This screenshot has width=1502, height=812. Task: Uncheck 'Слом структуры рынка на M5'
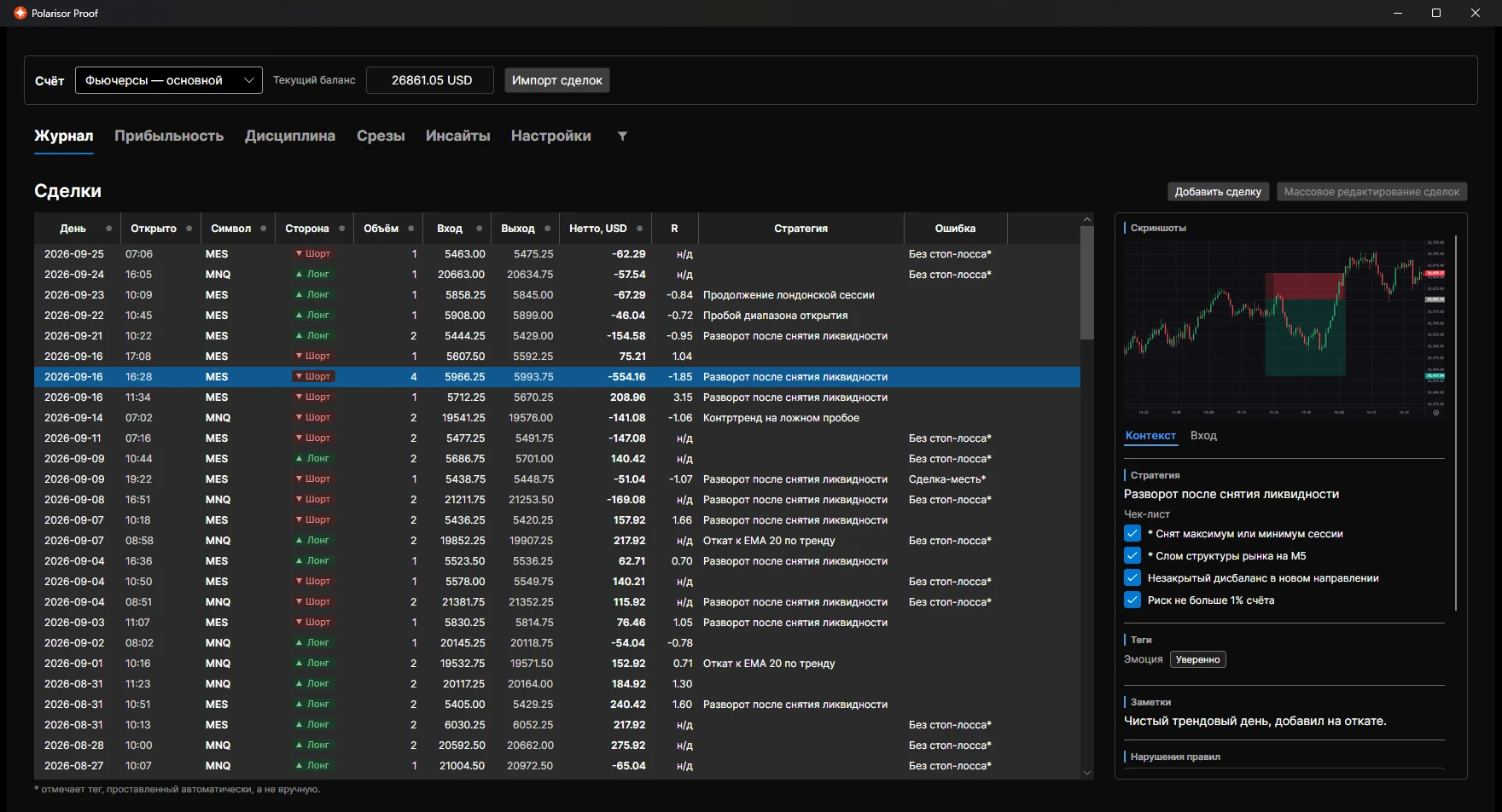pyautogui.click(x=1132, y=556)
